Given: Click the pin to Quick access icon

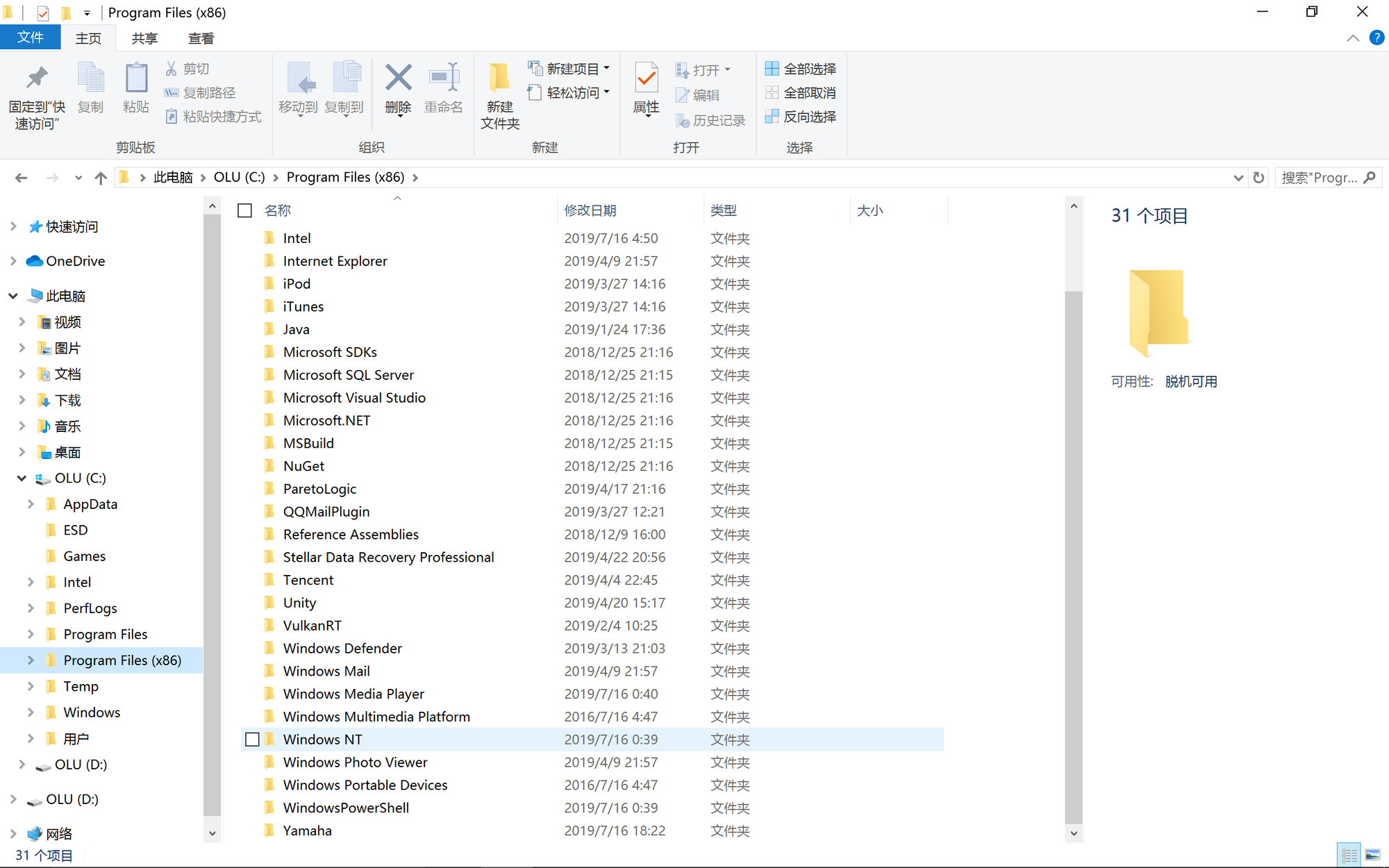Looking at the screenshot, I should (37, 78).
